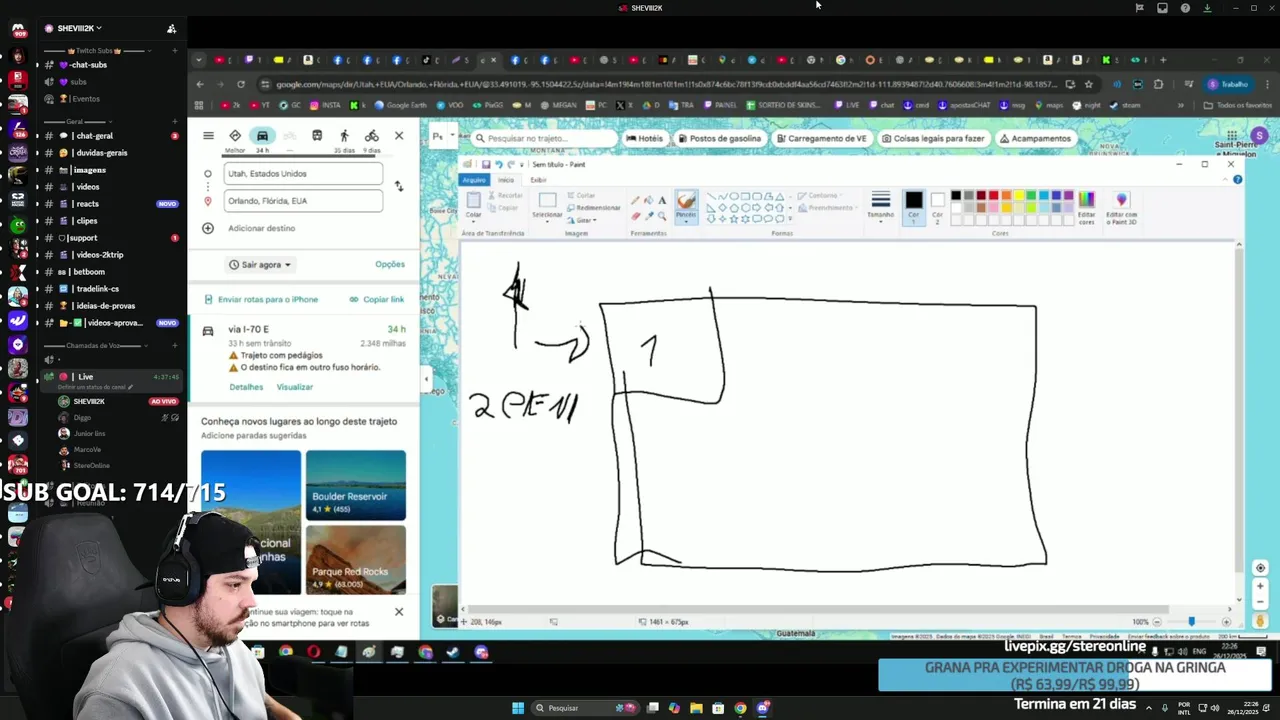Open the Tamanho line size dropdown
The width and height of the screenshot is (1280, 720).
click(880, 206)
